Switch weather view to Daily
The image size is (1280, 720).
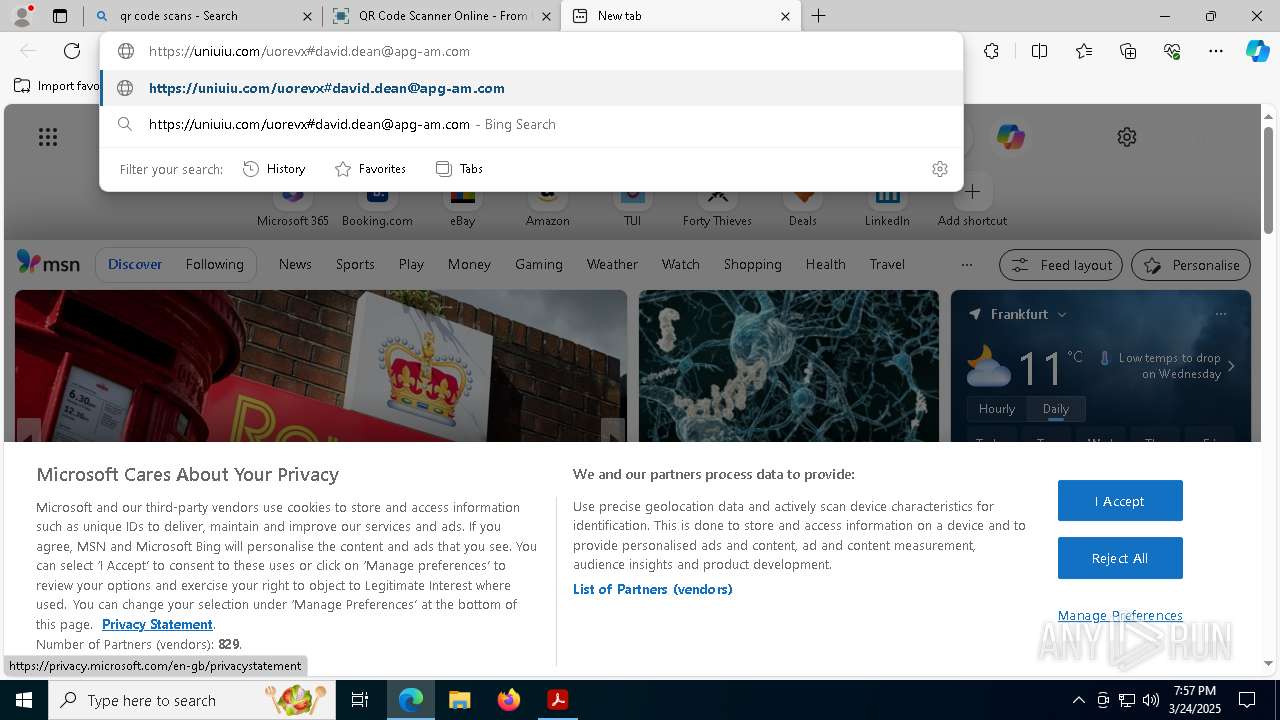(1056, 409)
